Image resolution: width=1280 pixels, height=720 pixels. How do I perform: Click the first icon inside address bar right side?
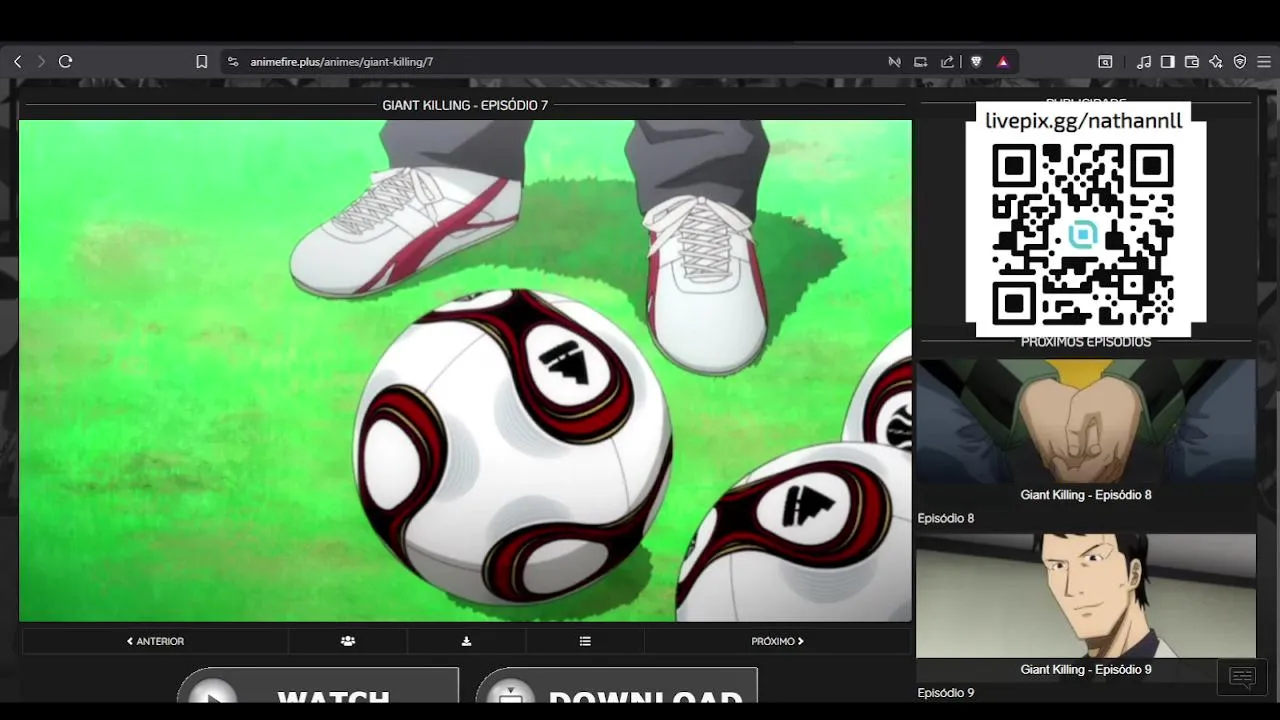tap(895, 62)
